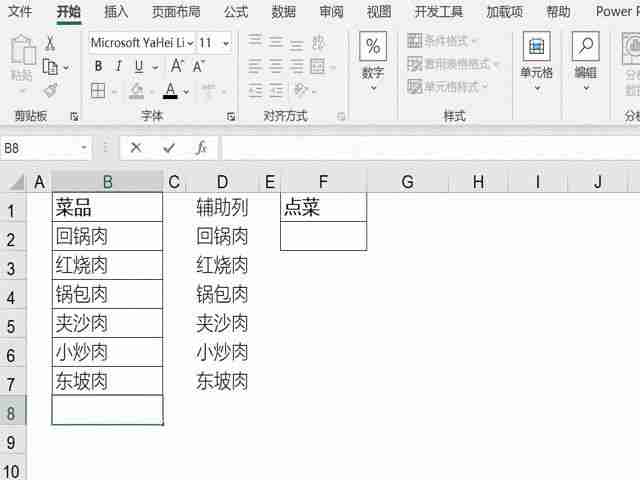The width and height of the screenshot is (640, 480).
Task: Open 对齐方式 alignment dialog launcher
Action: (x=341, y=117)
